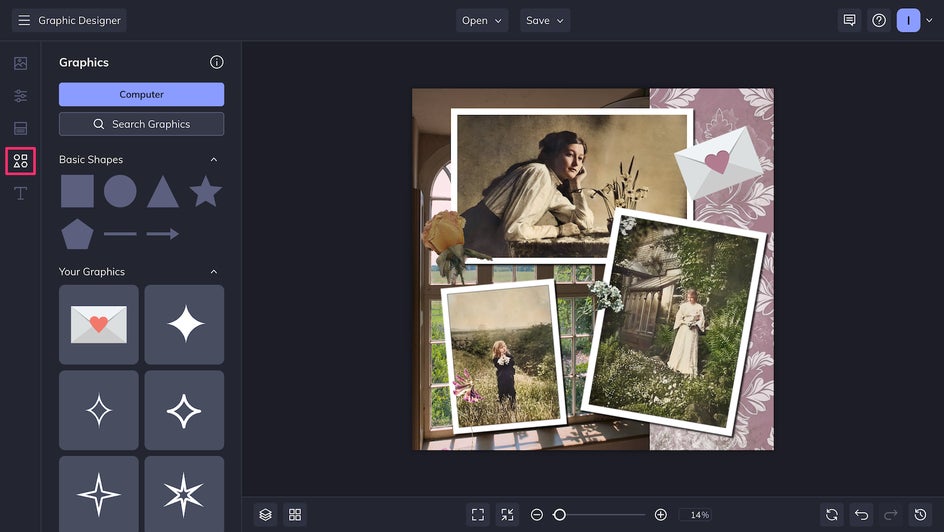Screen dimensions: 944x532
Task: Click the Graphic Designer title
Action: coord(79,20)
